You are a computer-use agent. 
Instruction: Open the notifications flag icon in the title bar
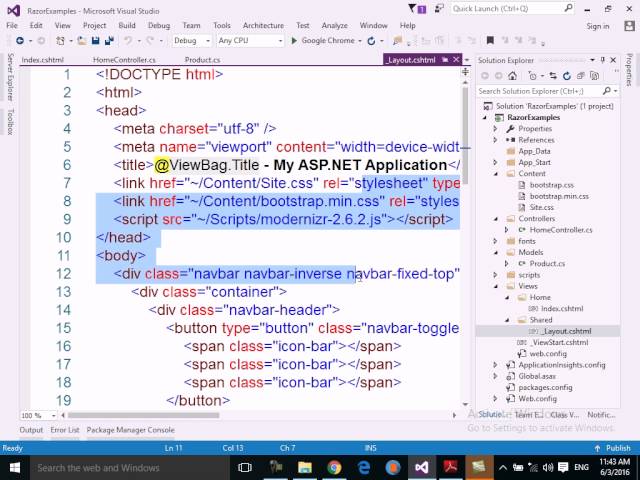[416, 9]
